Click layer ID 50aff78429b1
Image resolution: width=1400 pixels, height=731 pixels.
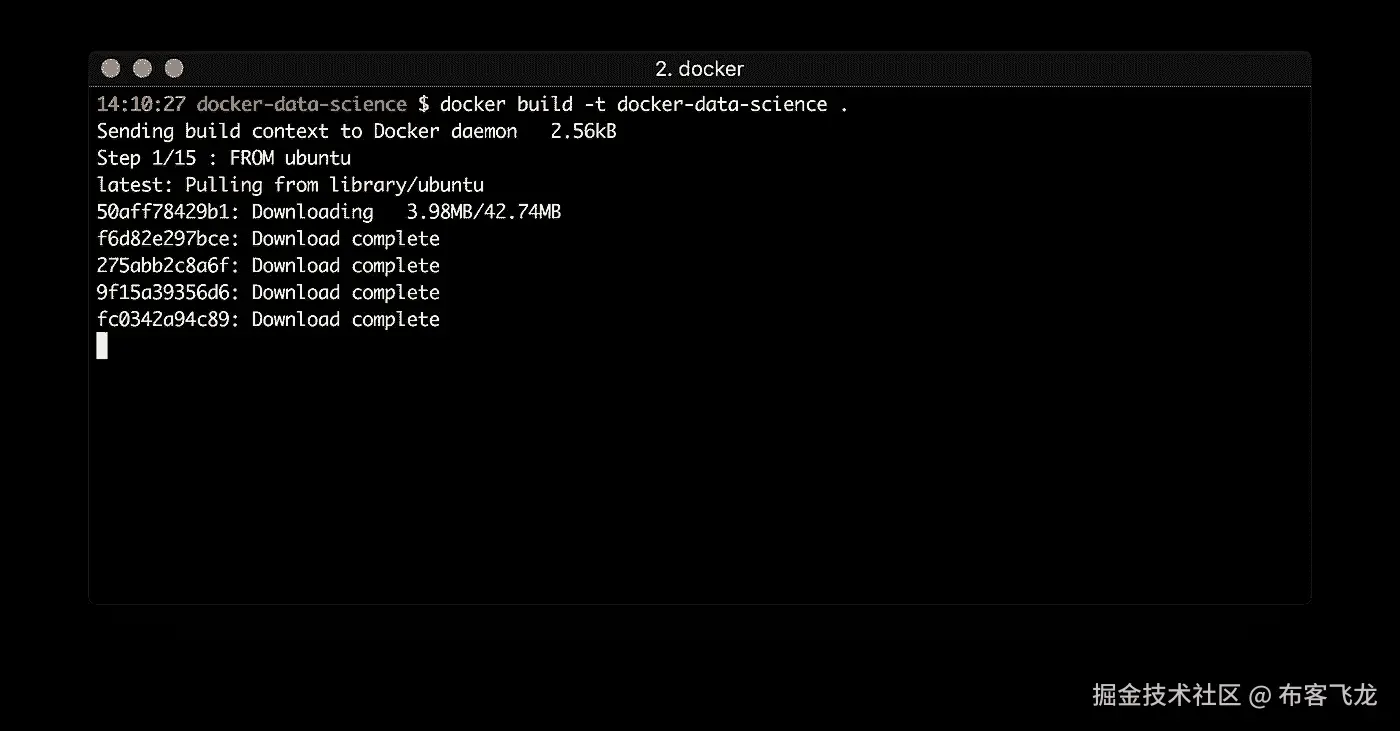pos(168,212)
